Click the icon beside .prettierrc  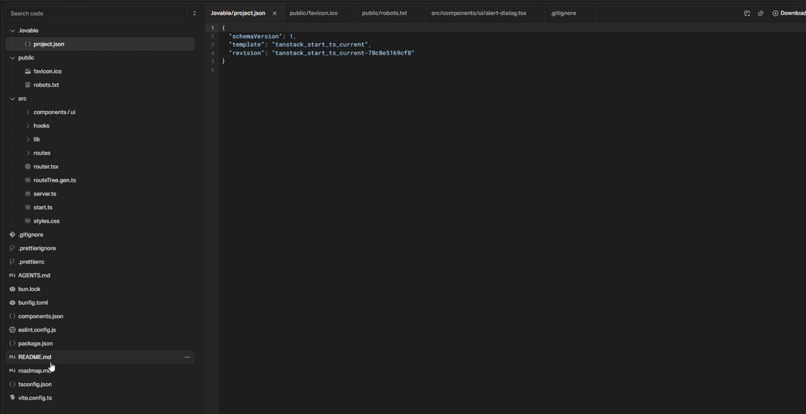[x=12, y=262]
